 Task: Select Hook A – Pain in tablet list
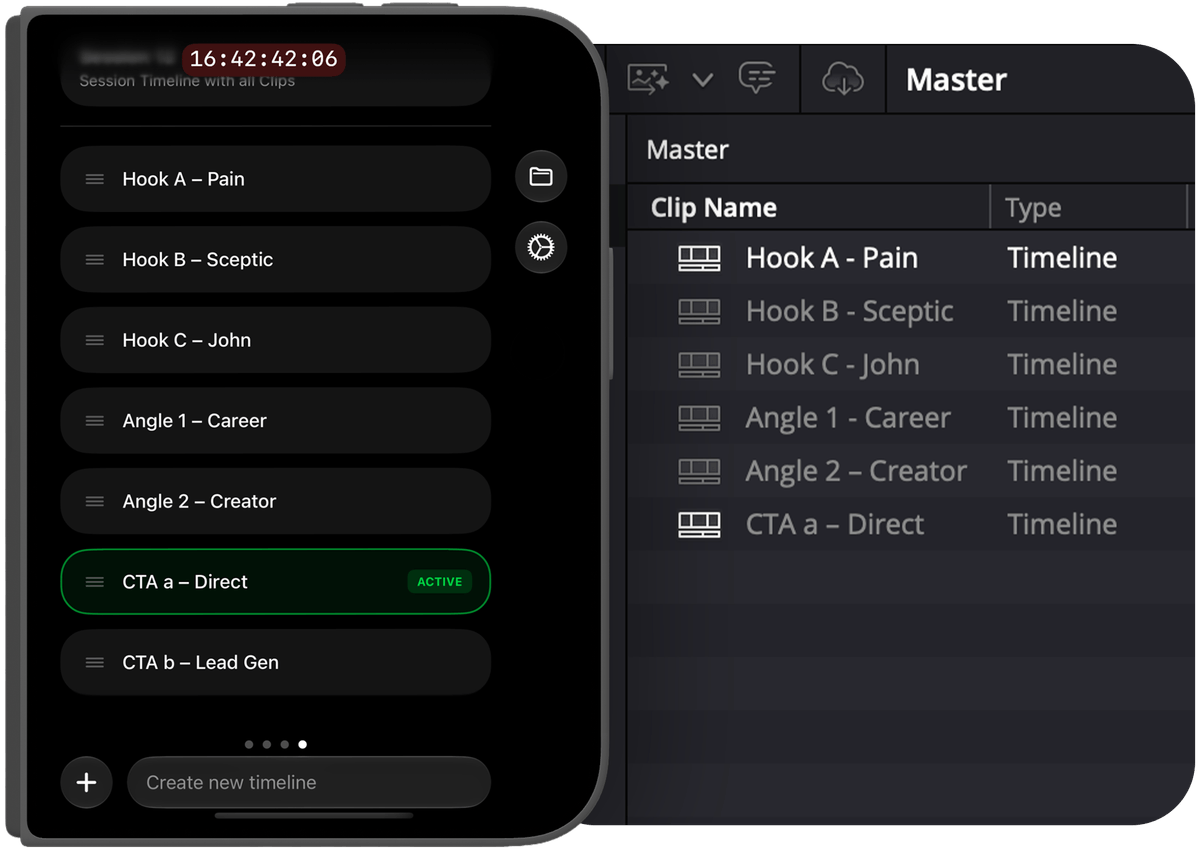coord(276,179)
